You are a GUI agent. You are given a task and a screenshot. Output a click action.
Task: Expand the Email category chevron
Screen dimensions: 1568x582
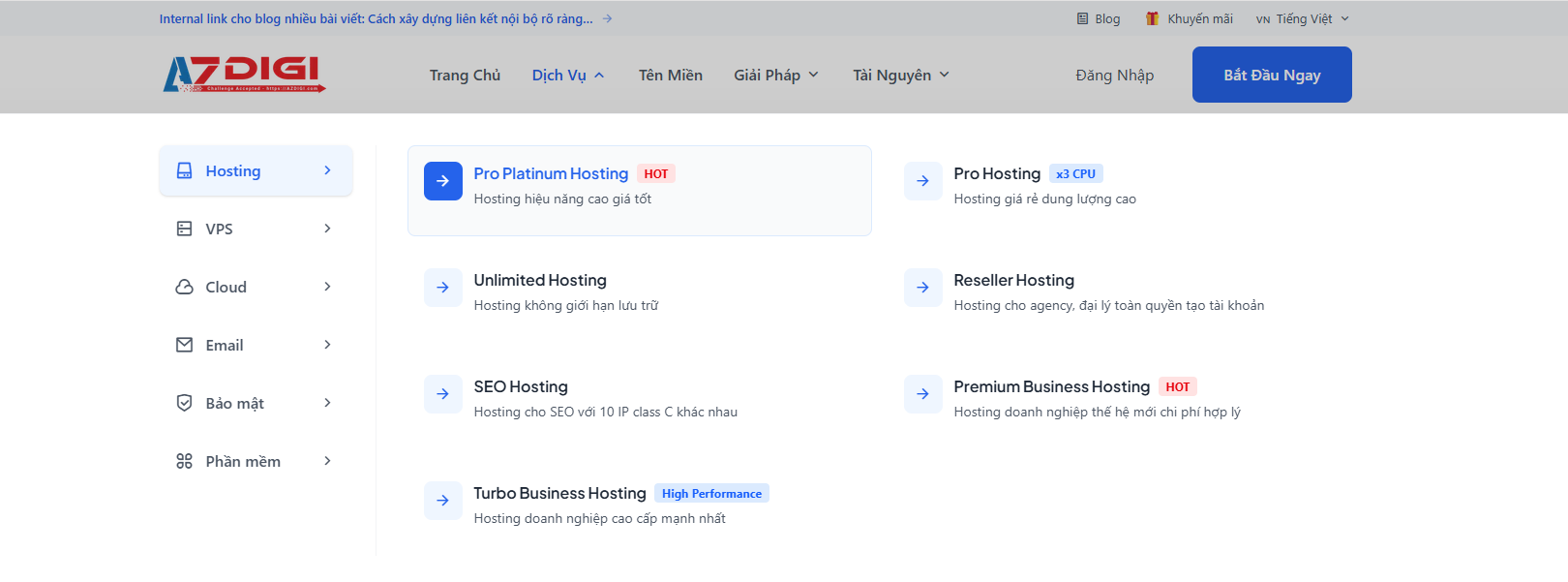click(x=327, y=345)
